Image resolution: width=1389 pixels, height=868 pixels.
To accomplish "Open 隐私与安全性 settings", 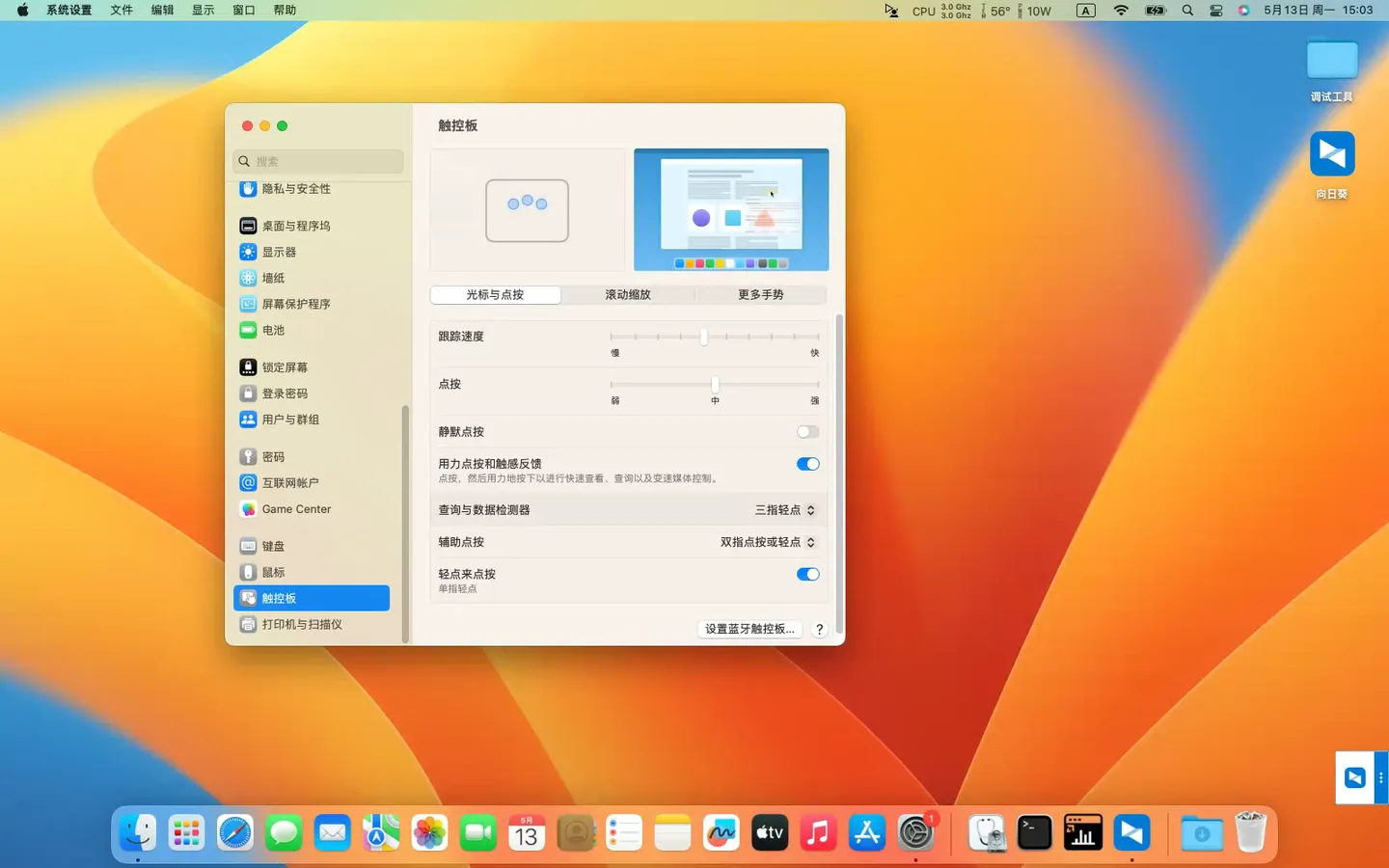I will coord(294,189).
